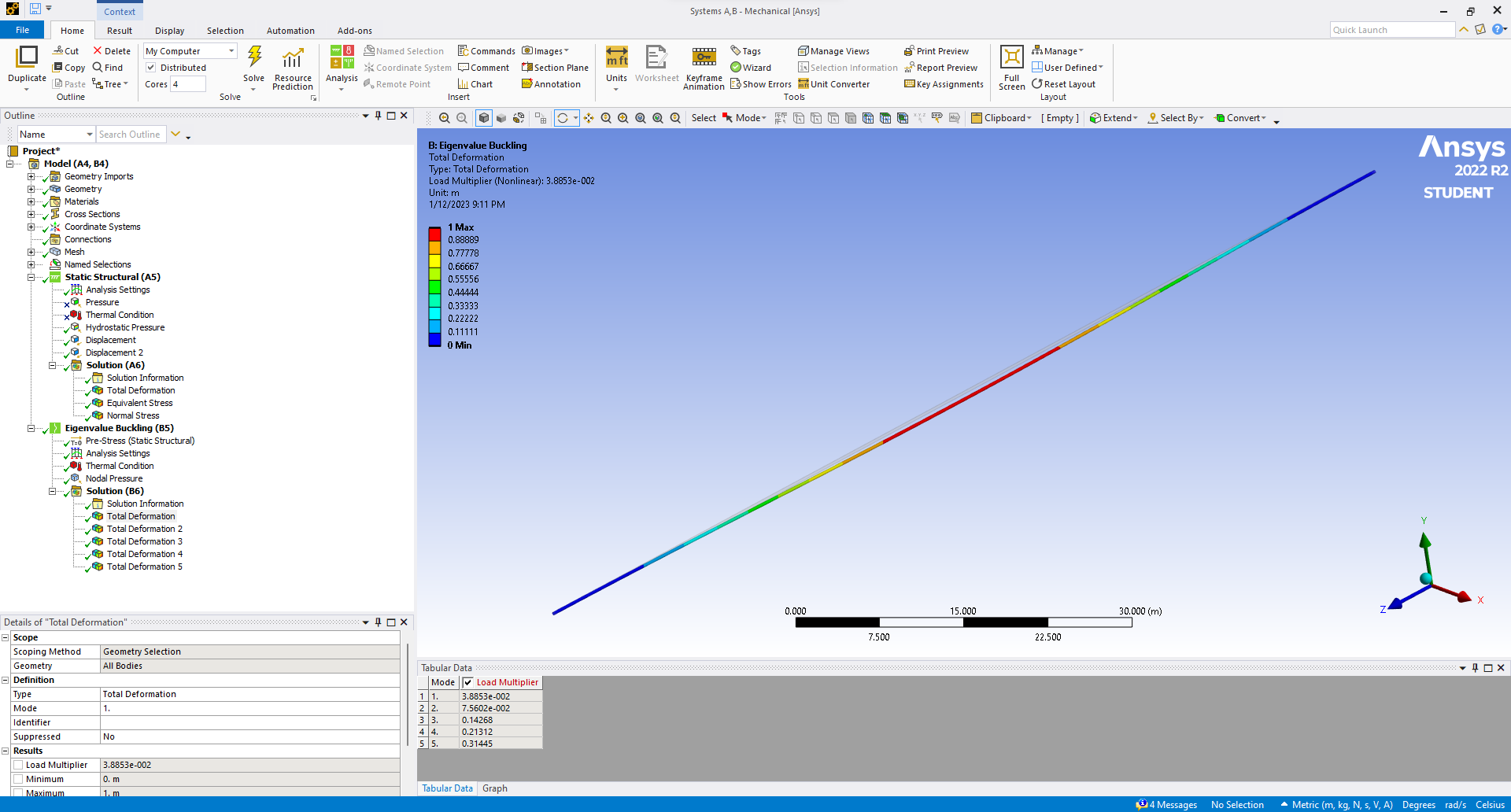This screenshot has height=812, width=1511.
Task: Check the Minimum result checkbox
Action: click(x=18, y=779)
